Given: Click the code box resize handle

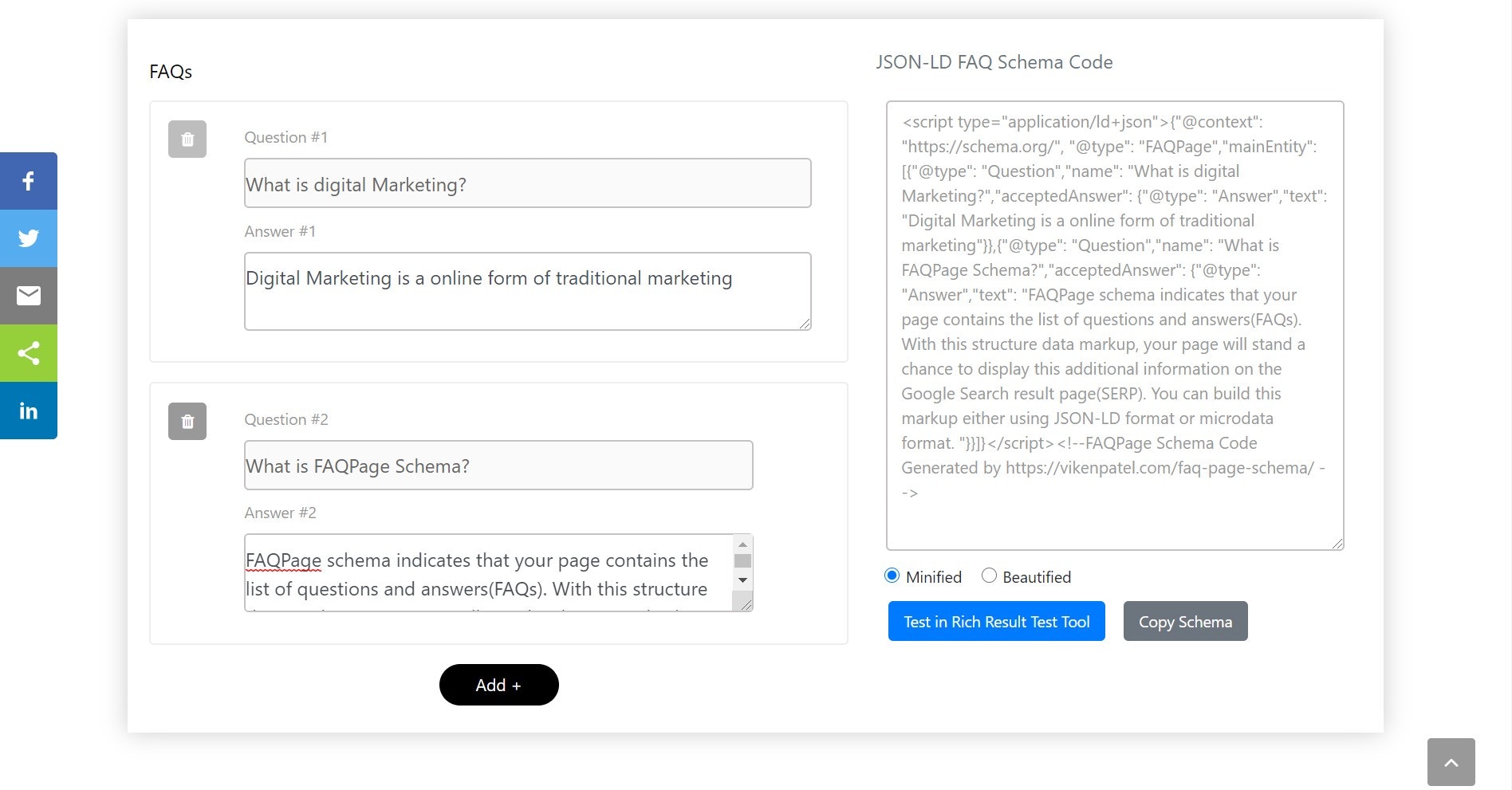Looking at the screenshot, I should click(1337, 543).
